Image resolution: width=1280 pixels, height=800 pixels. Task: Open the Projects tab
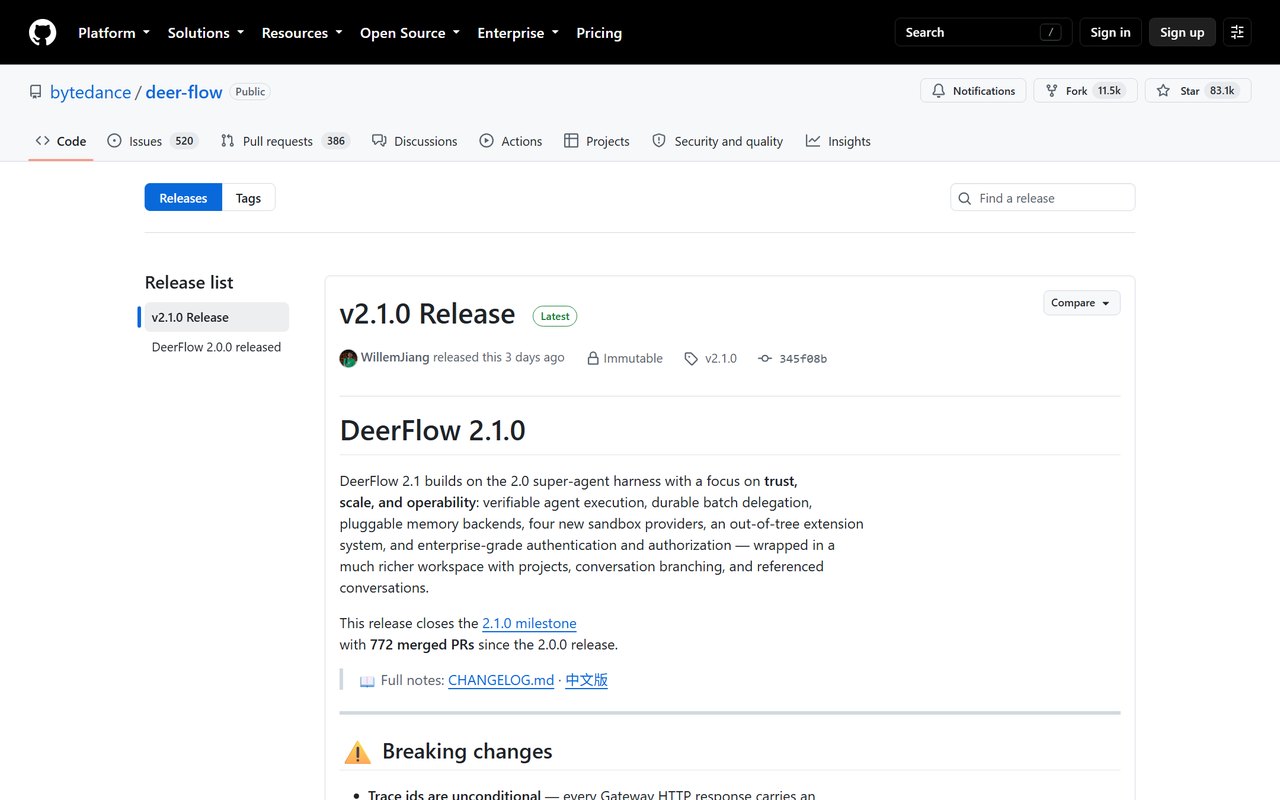click(596, 141)
